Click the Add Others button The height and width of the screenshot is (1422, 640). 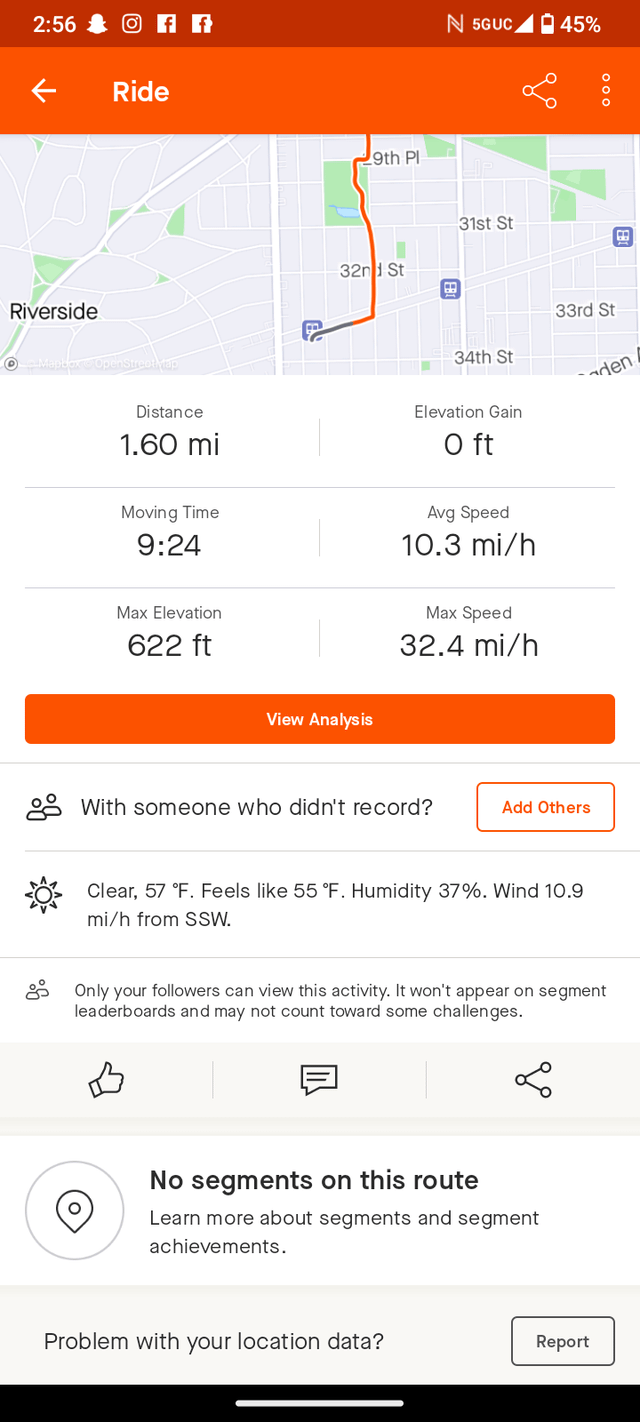coord(546,807)
